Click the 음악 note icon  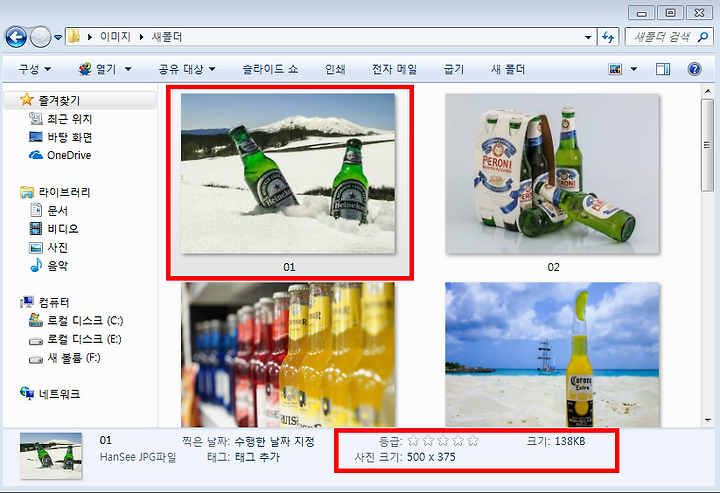point(36,265)
